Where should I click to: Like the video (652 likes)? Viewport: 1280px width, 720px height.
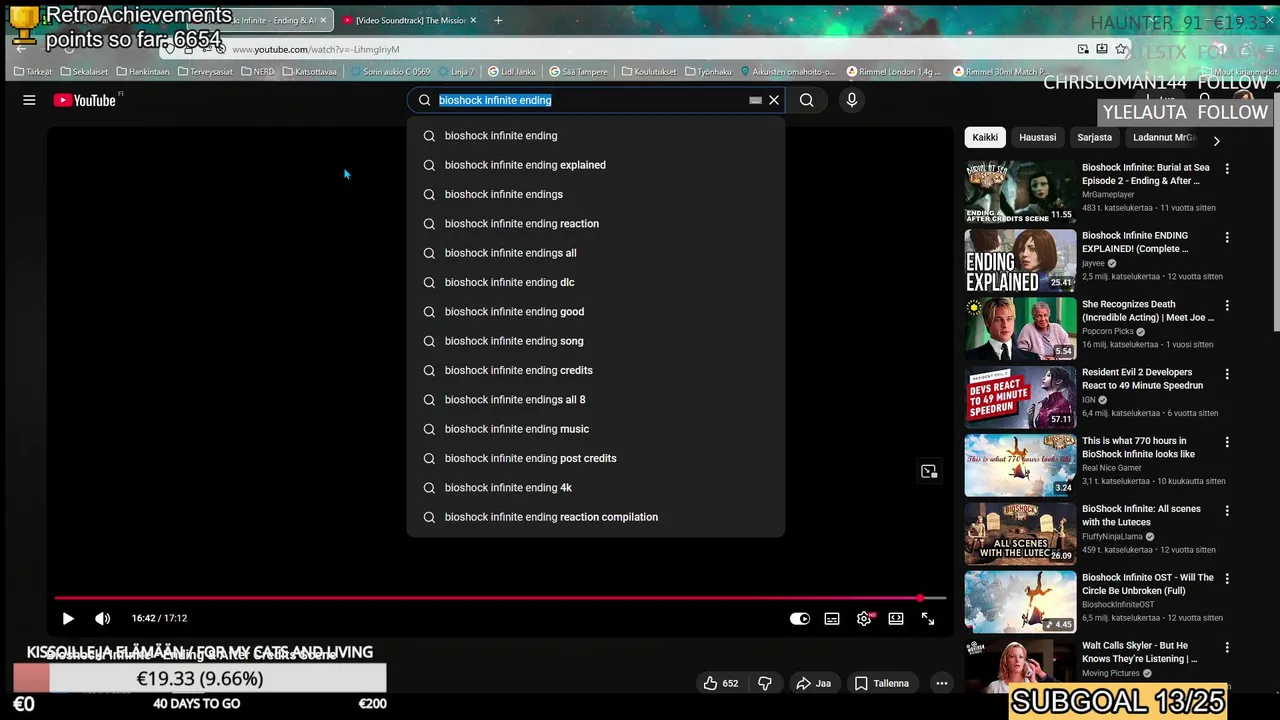tap(720, 684)
